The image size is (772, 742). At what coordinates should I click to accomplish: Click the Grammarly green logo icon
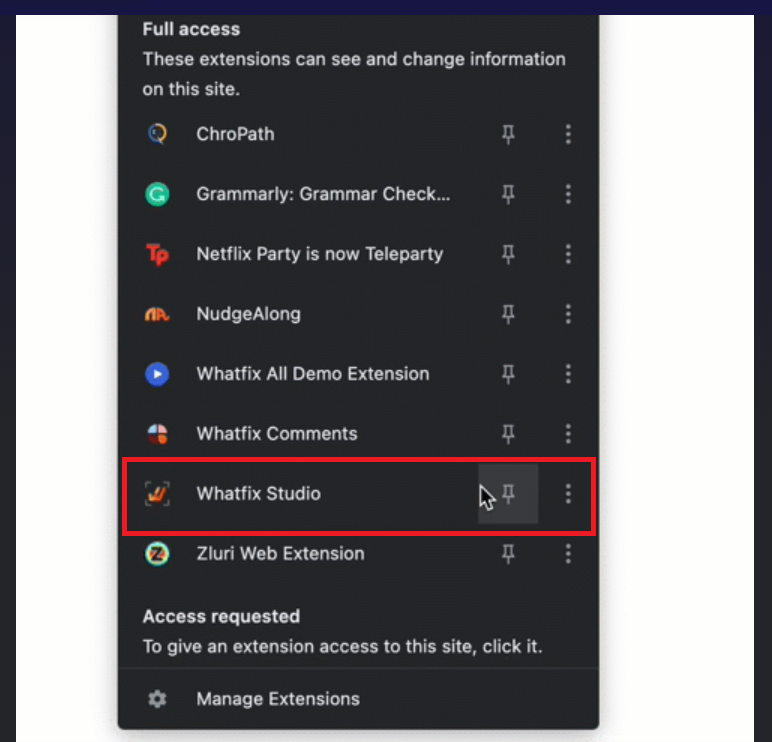157,194
